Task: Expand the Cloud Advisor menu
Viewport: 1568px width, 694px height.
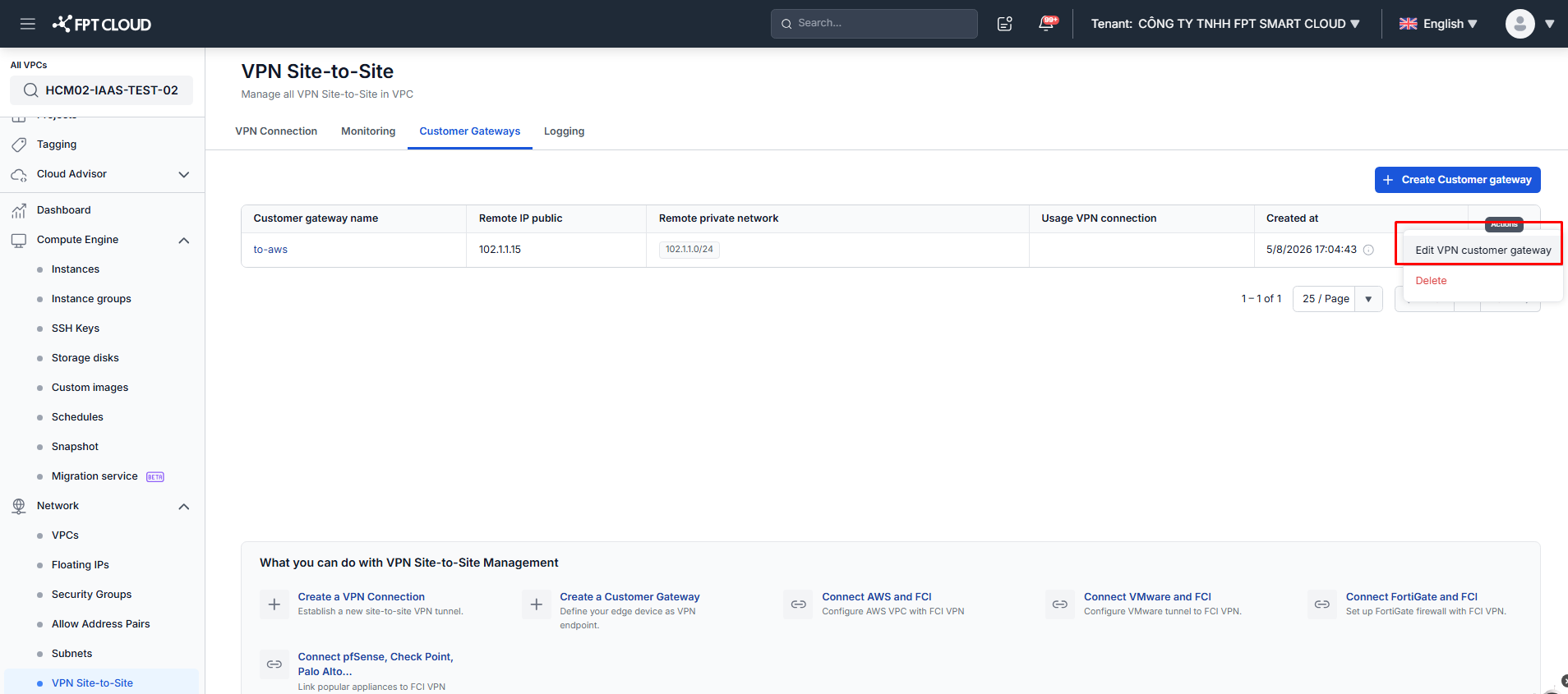Action: [x=184, y=174]
